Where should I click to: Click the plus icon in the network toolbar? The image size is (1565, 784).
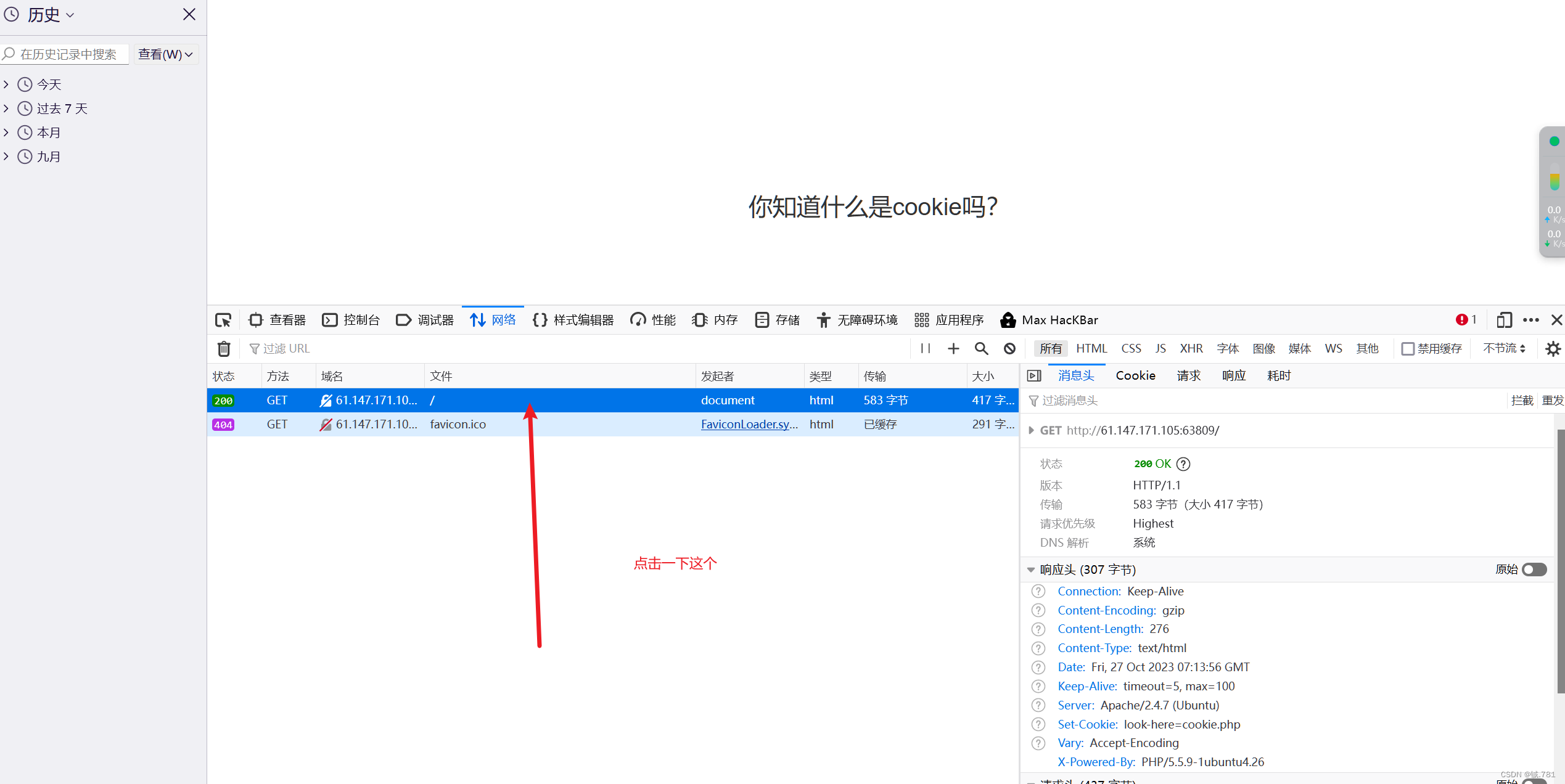coord(953,349)
